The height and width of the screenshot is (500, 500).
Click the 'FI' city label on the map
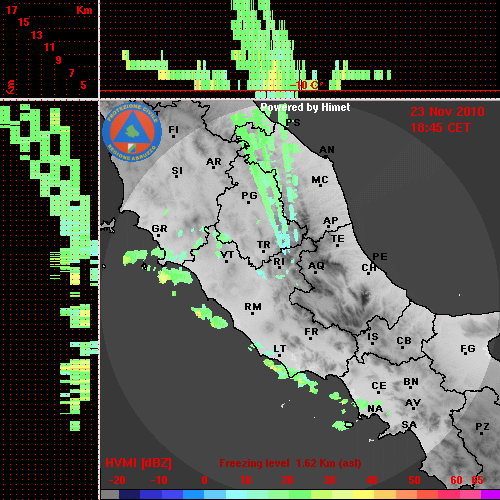pyautogui.click(x=173, y=129)
